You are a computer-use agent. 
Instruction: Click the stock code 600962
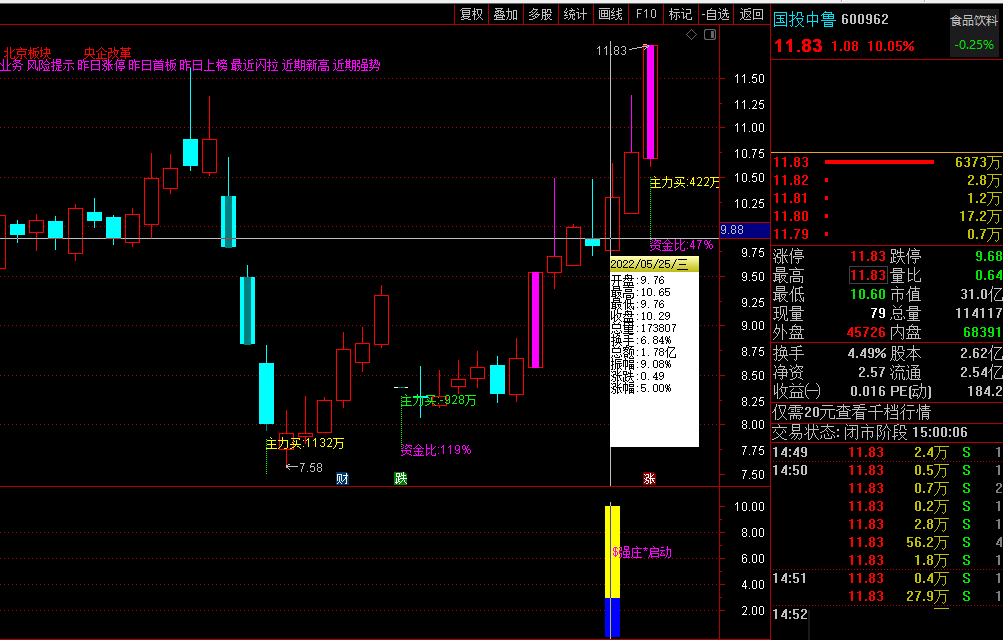(x=865, y=19)
